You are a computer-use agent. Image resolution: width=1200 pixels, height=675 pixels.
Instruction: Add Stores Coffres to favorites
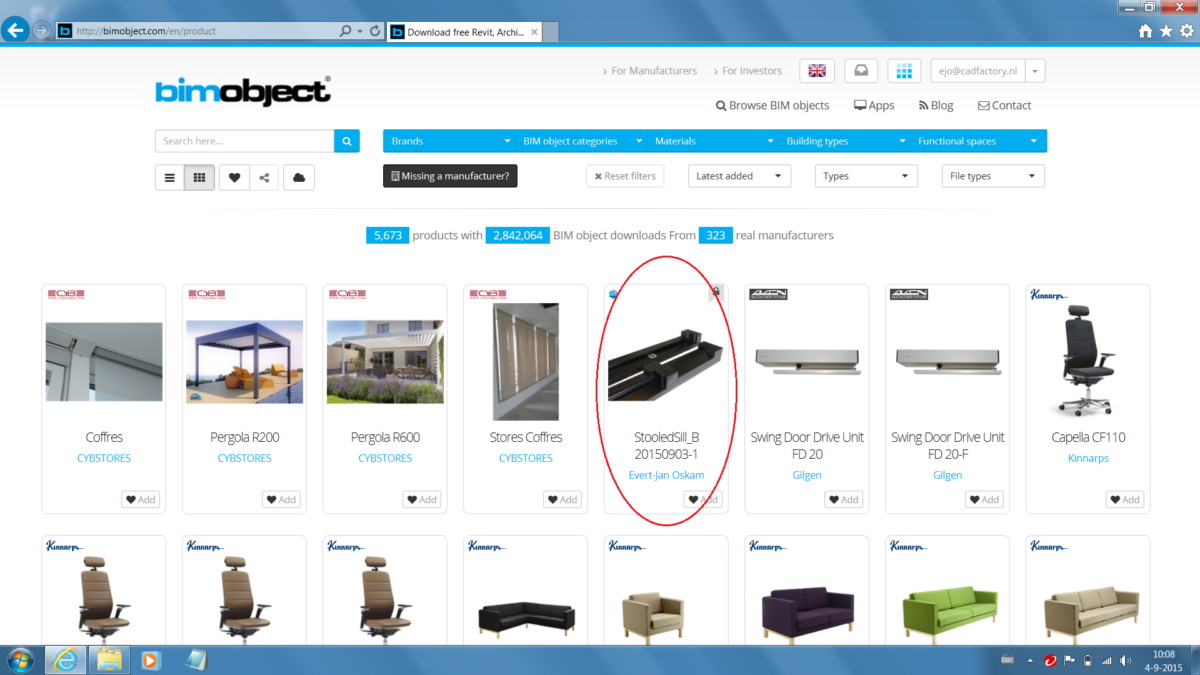click(562, 500)
